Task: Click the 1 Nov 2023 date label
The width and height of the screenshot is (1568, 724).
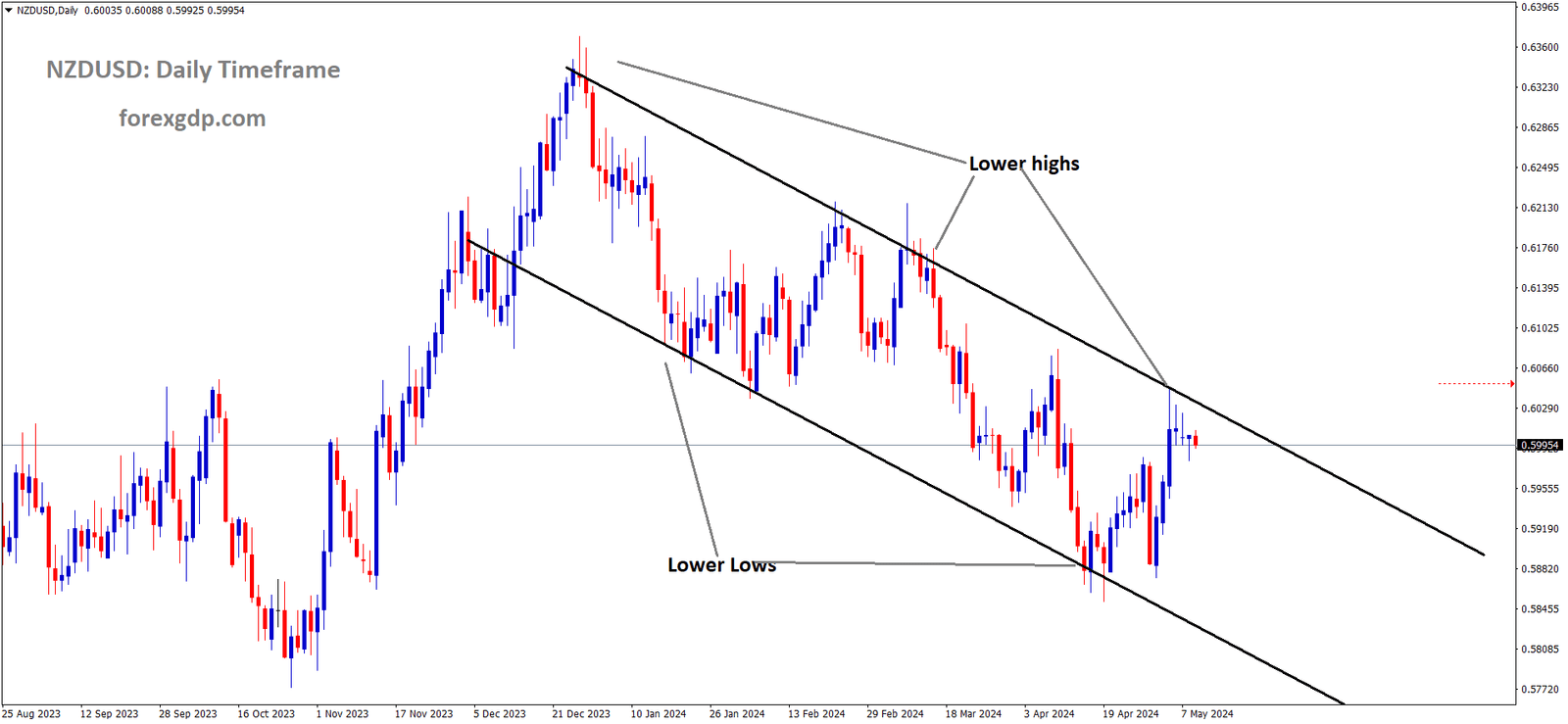Action: coord(343,714)
